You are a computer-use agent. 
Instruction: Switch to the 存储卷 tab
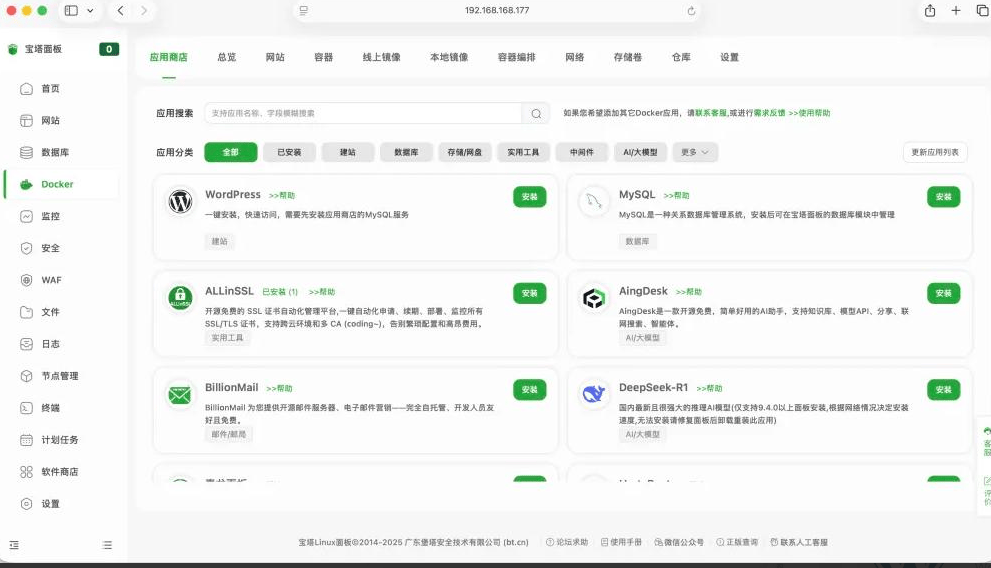pyautogui.click(x=628, y=57)
